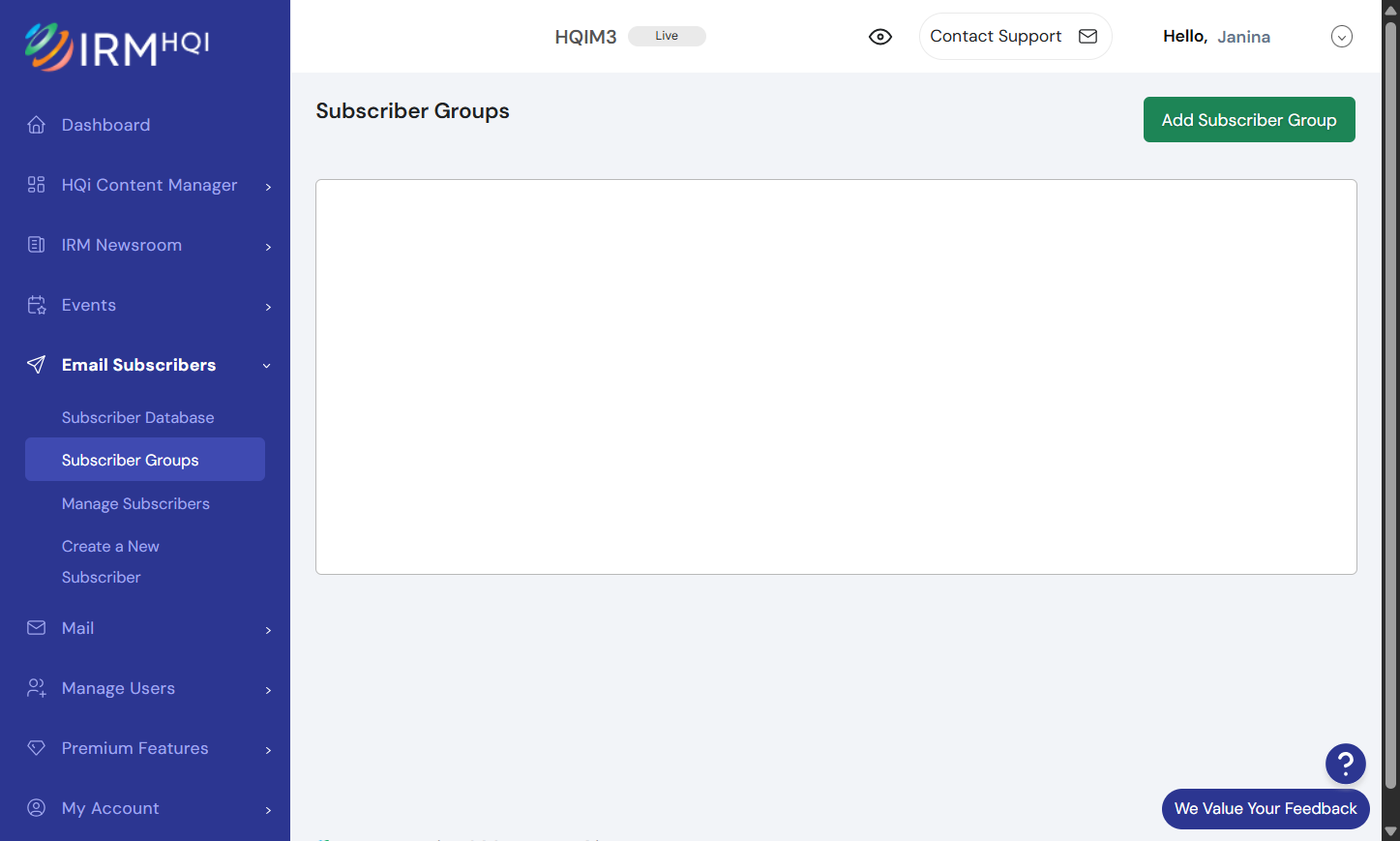The height and width of the screenshot is (841, 1400).
Task: Click the HQi Content Manager grid icon
Action: 37,185
